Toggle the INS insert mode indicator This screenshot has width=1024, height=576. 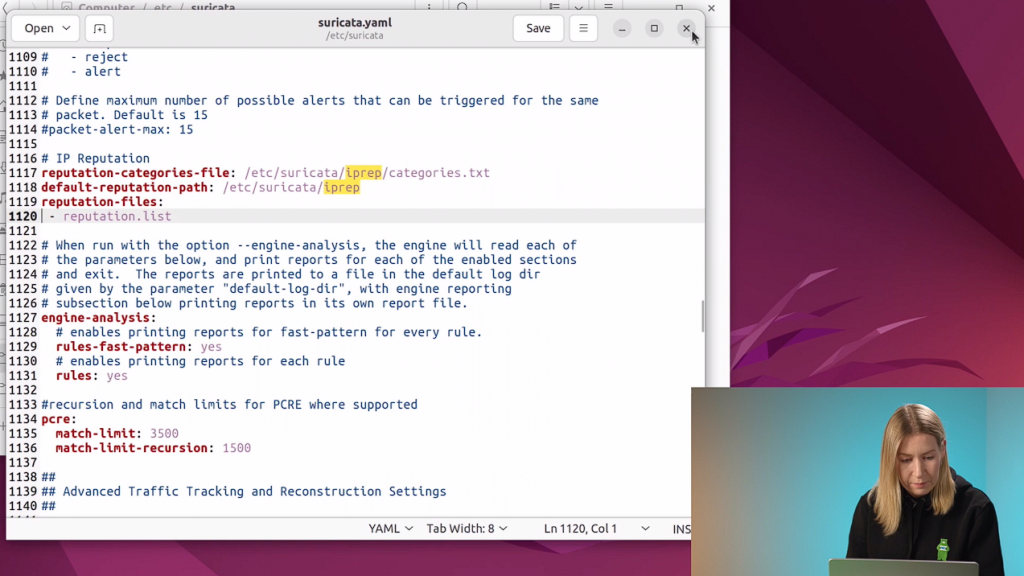(x=681, y=528)
